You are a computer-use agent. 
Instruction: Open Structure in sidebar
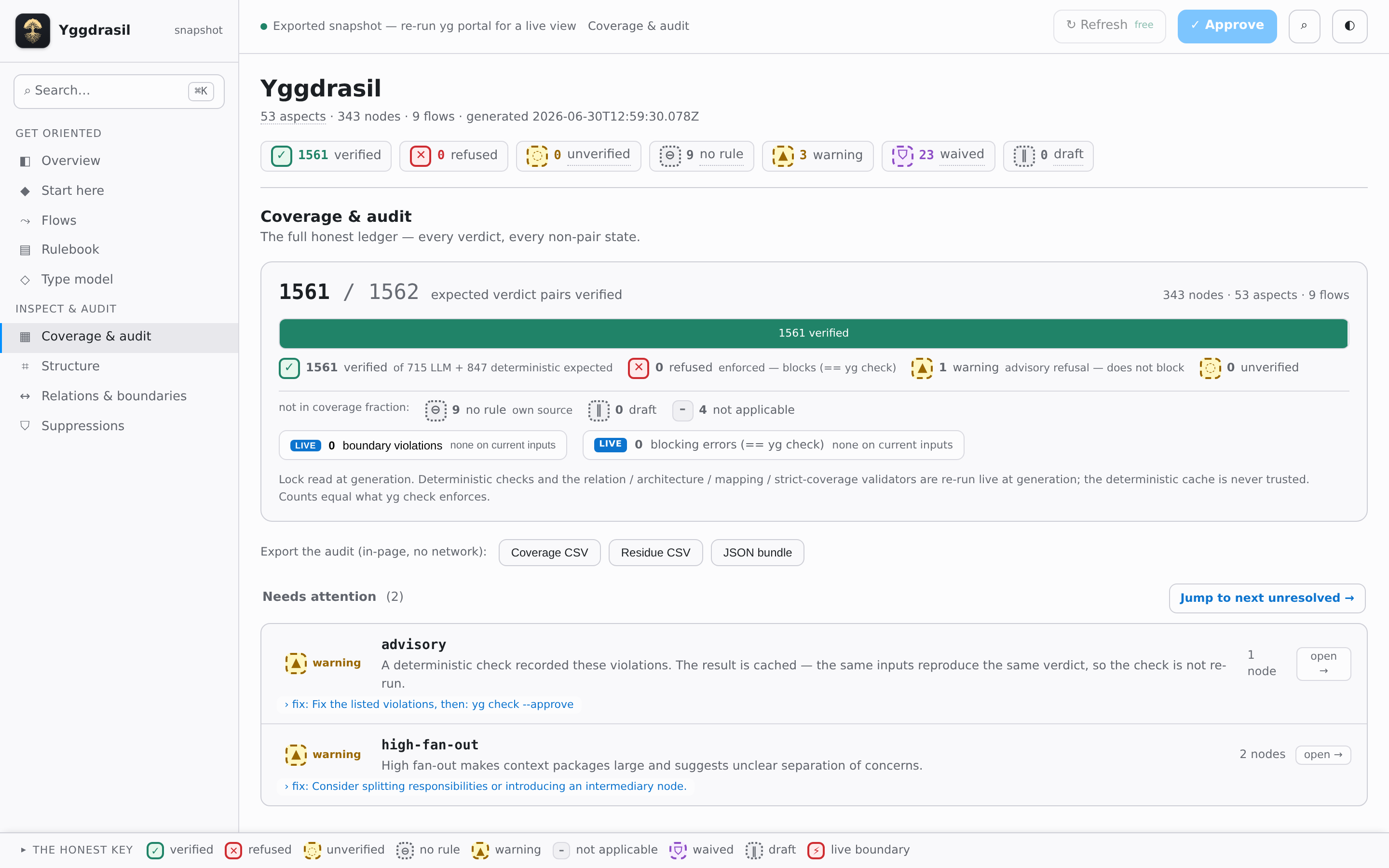[120, 366]
